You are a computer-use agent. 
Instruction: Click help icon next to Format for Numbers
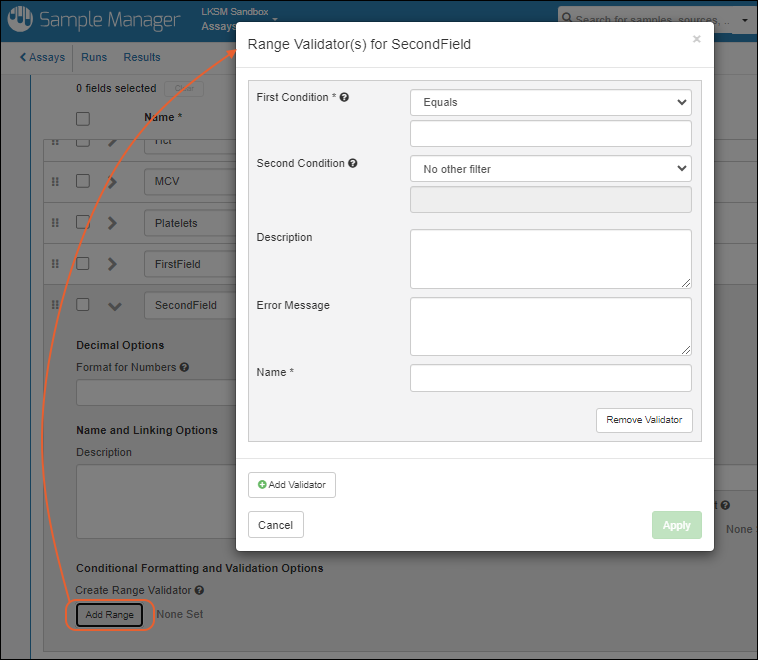185,368
